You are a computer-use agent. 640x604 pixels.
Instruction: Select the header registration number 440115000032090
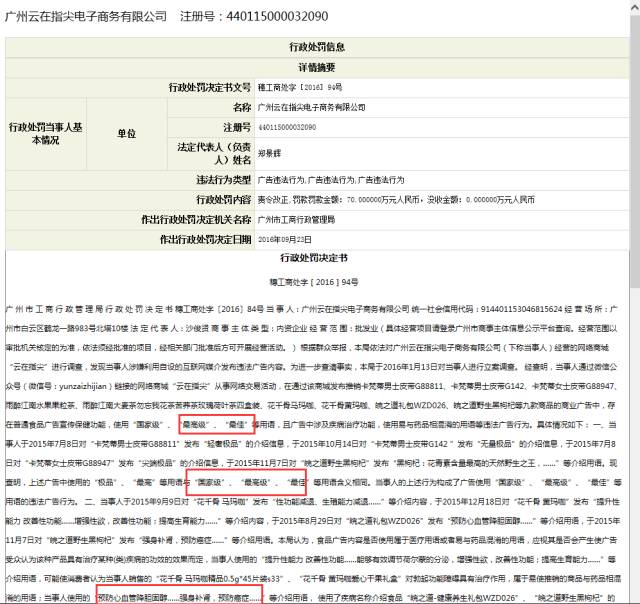277,16
